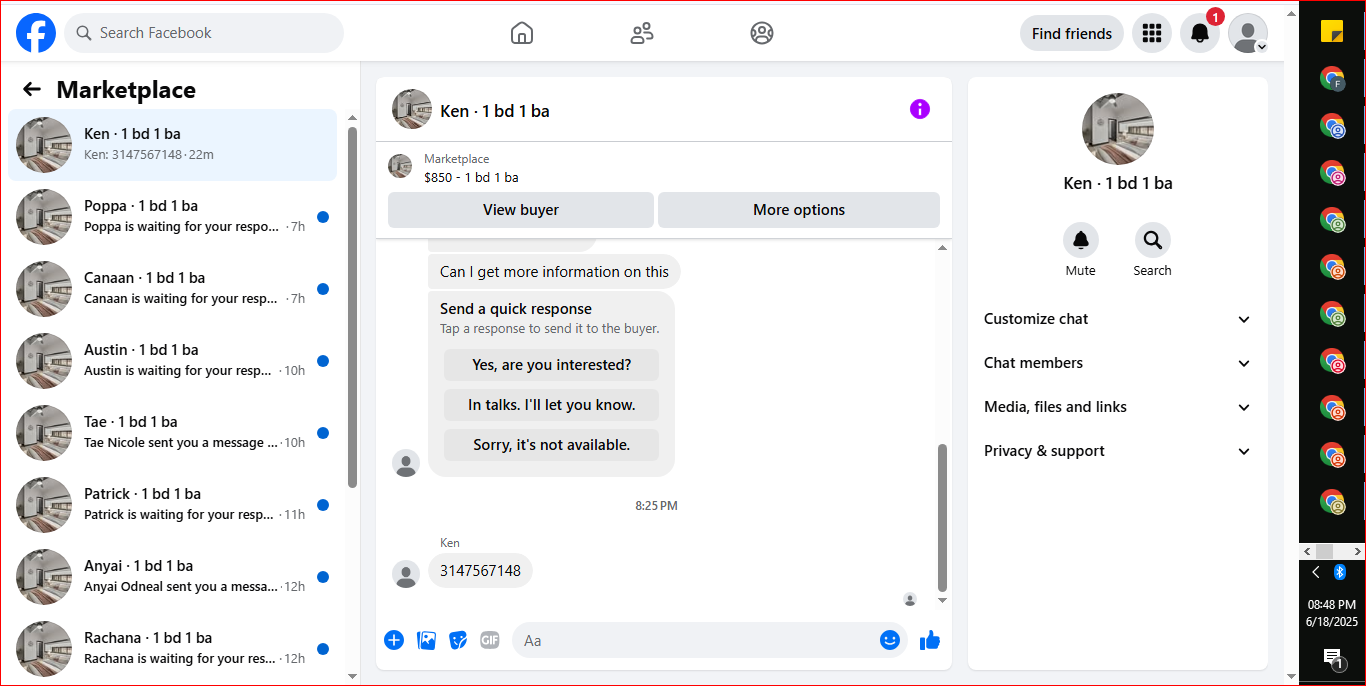Expand Privacy & support section

[1118, 451]
